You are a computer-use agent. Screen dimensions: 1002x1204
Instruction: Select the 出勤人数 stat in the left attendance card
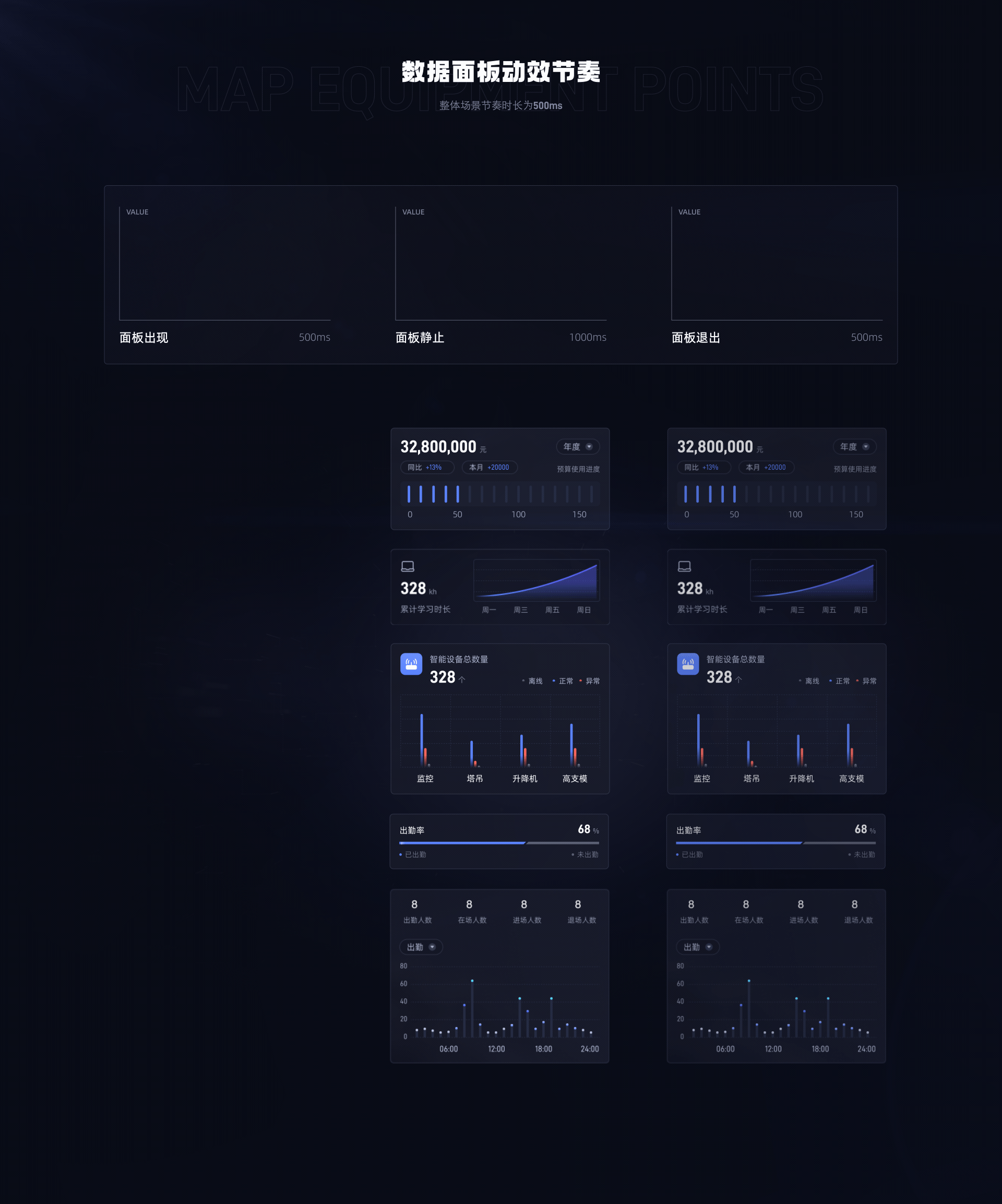(x=417, y=912)
